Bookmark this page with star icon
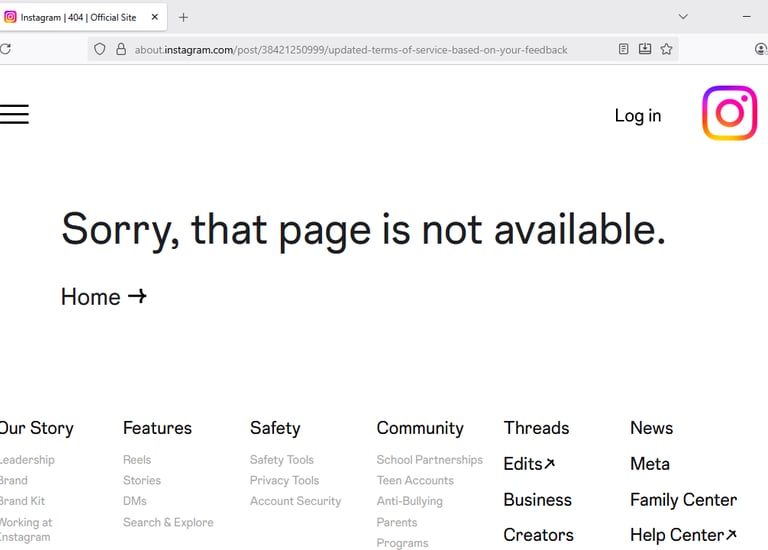The width and height of the screenshot is (768, 550). click(x=666, y=49)
